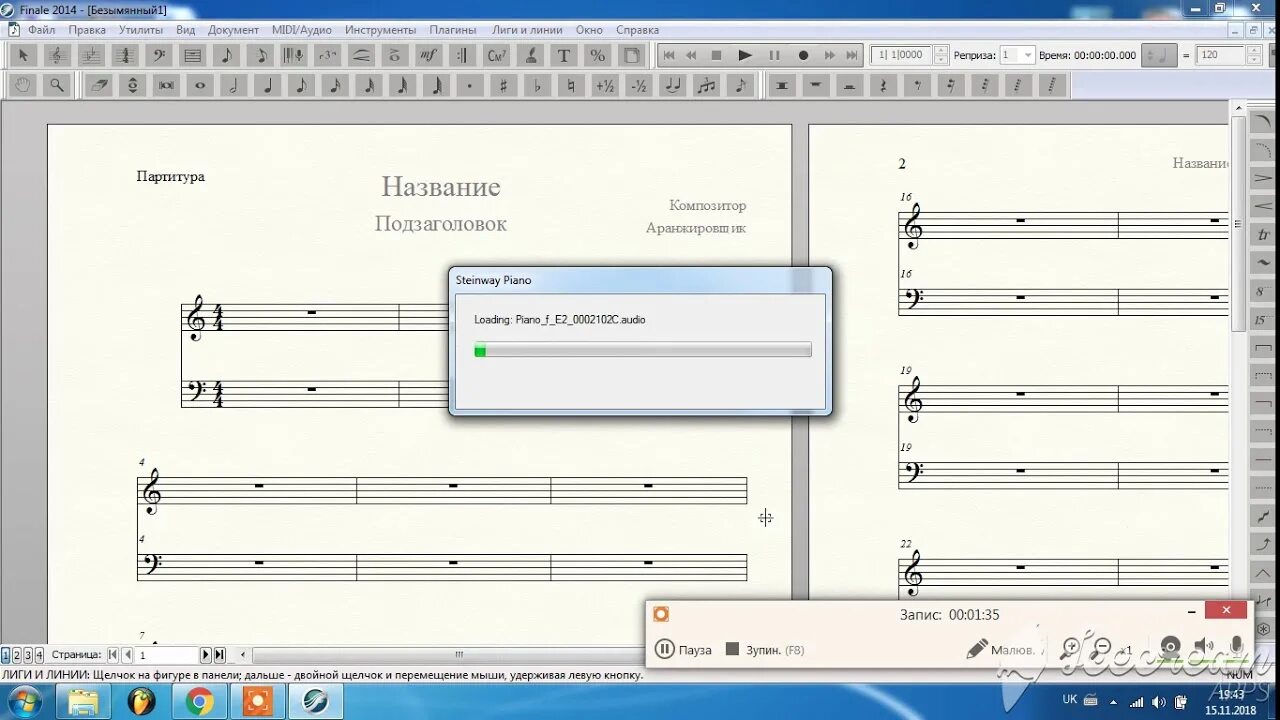Viewport: 1280px width, 720px height.
Task: Click the tempo value field 120
Action: coord(1220,55)
